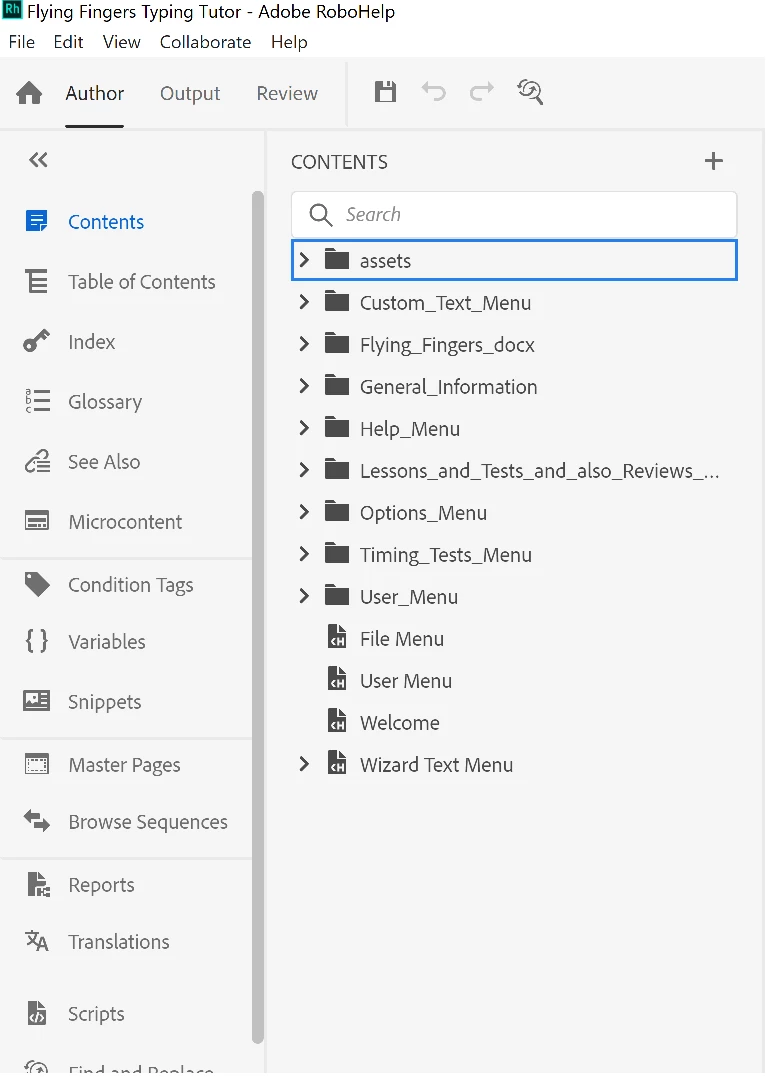Click the Condition Tags tag icon

pyautogui.click(x=37, y=584)
